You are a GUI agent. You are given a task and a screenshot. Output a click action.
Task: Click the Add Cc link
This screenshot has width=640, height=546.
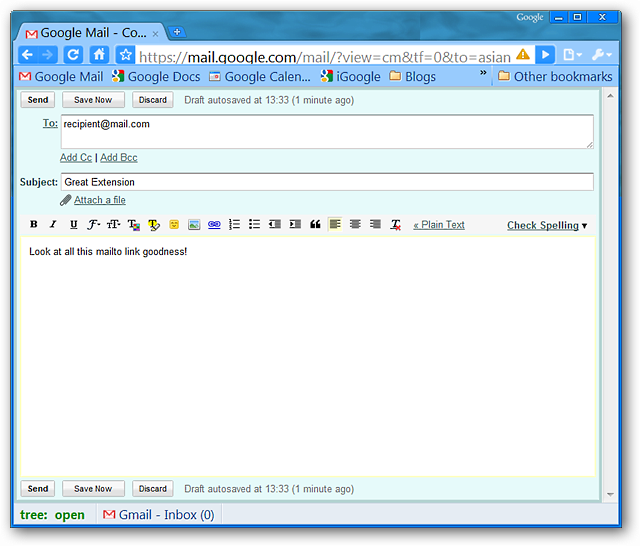click(x=76, y=158)
